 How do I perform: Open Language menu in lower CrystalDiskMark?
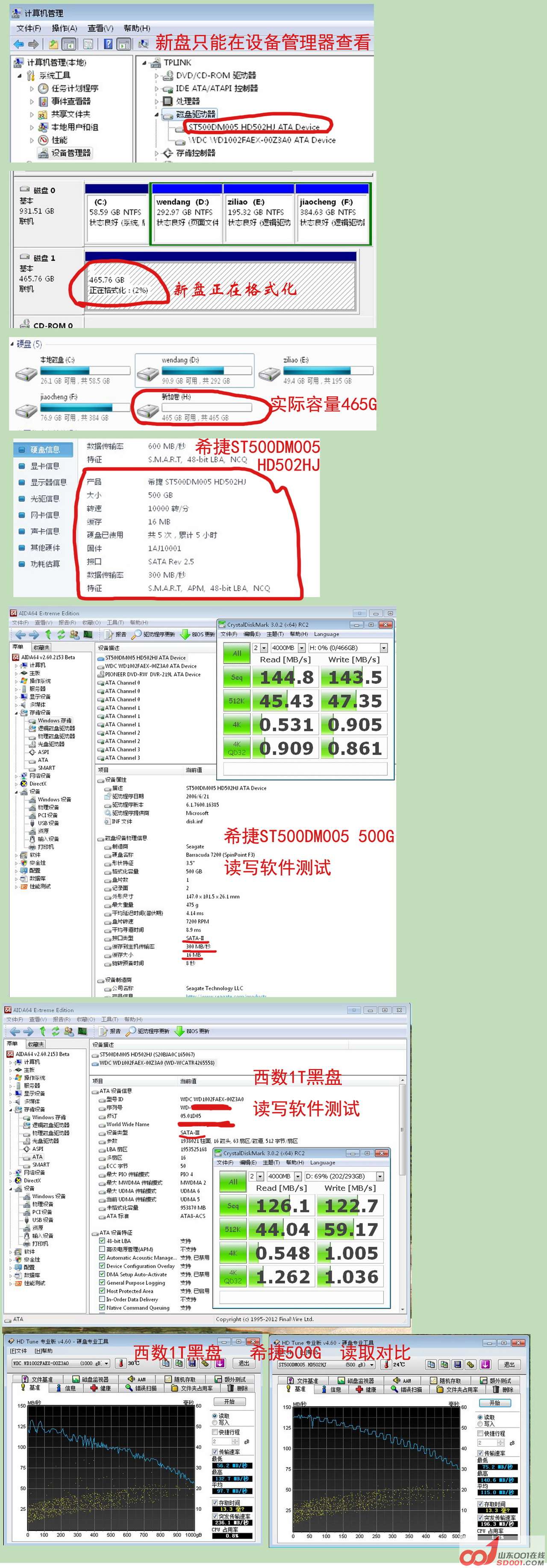[322, 1163]
